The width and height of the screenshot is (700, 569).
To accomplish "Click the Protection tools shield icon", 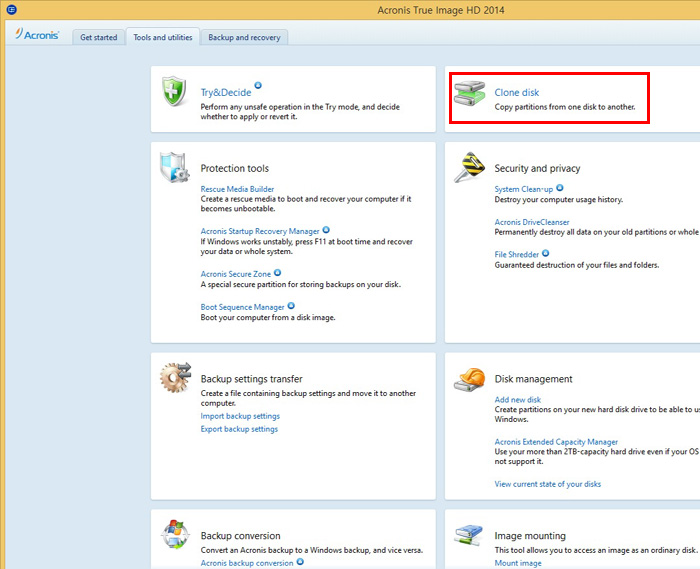I will coord(174,167).
